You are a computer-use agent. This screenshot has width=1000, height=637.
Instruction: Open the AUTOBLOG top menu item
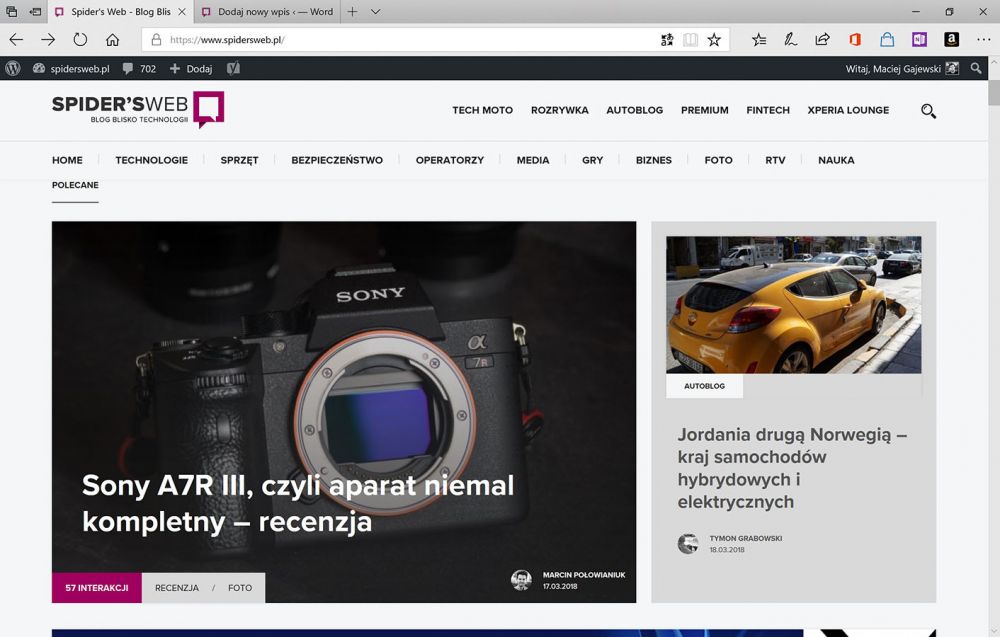tap(635, 110)
